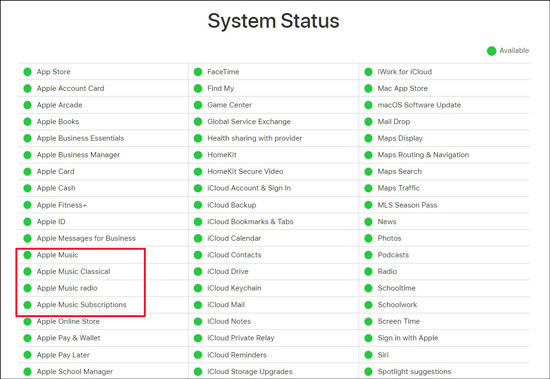Click the status dot for Find My
This screenshot has width=550, height=379.
tap(198, 88)
